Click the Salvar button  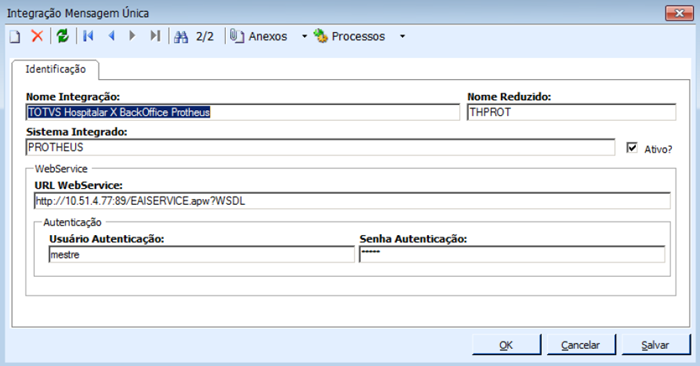pyautogui.click(x=656, y=345)
